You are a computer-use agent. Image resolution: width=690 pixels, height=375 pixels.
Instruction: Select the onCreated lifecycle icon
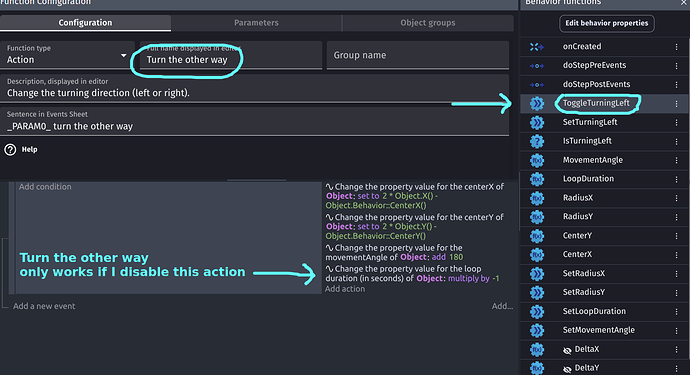pos(537,47)
